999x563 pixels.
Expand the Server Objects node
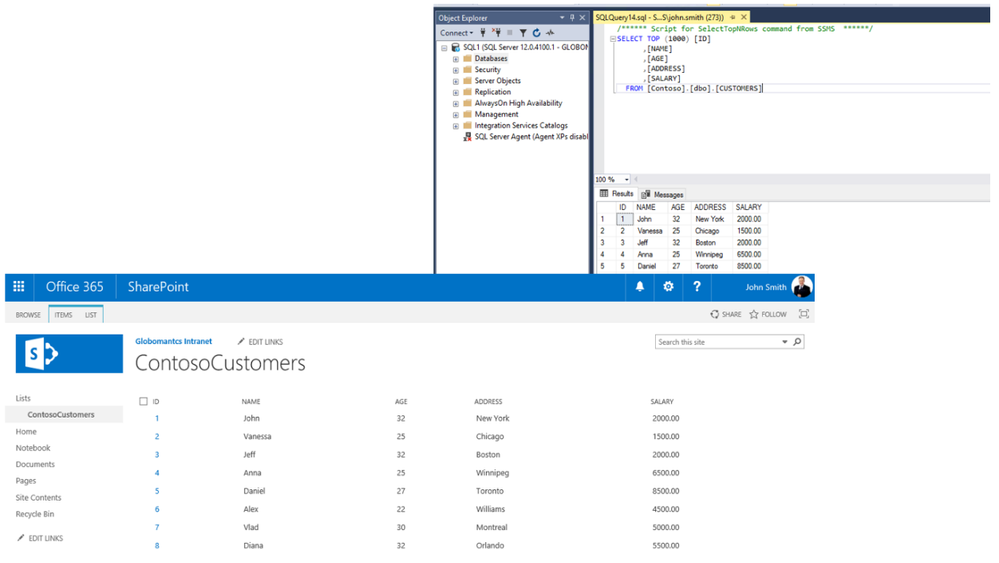456,81
